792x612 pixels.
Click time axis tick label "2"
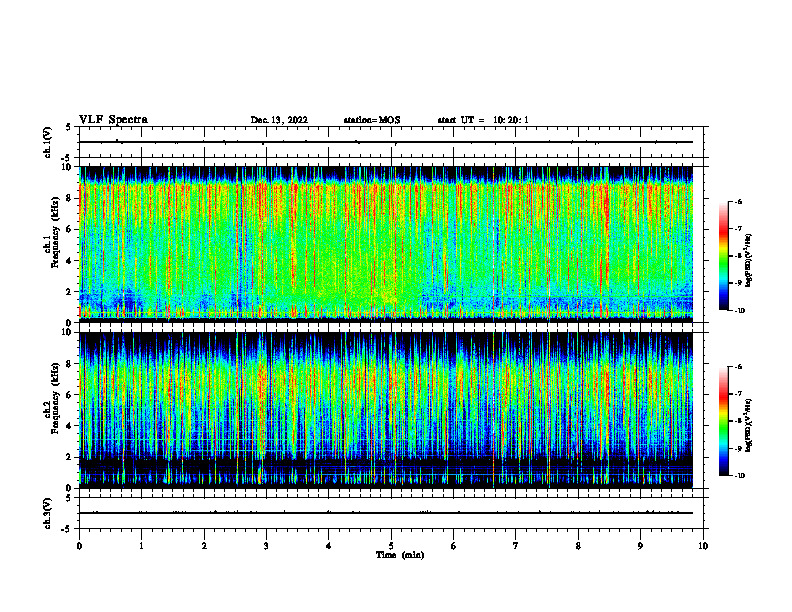coord(204,546)
